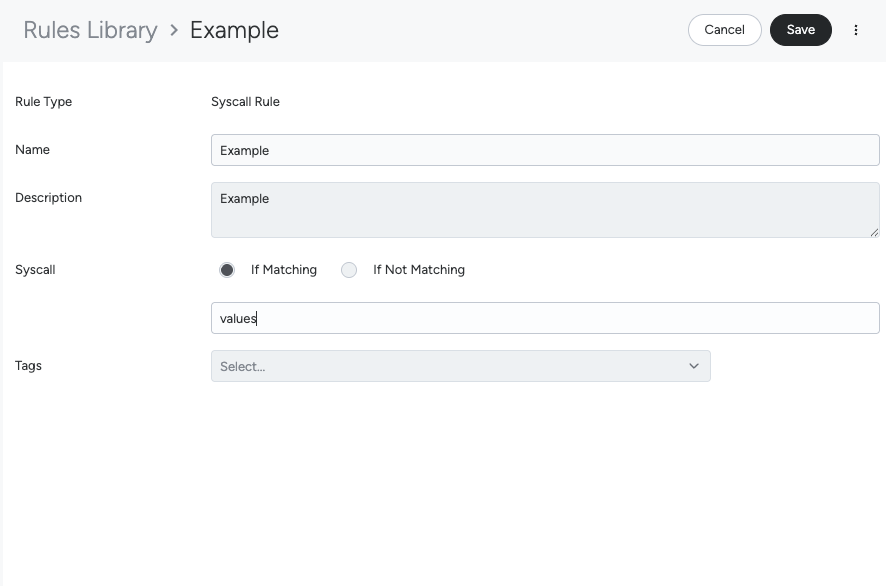Save the Example rule
Screen dimensions: 886x586
800,30
